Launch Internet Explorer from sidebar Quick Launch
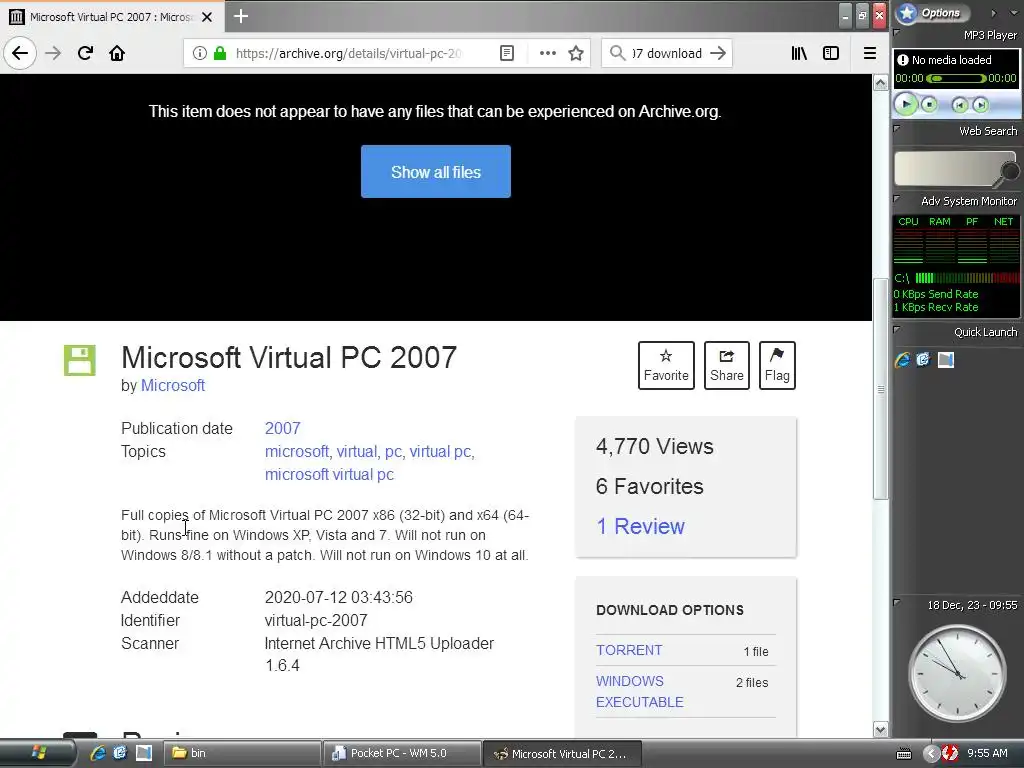Image resolution: width=1024 pixels, height=768 pixels. [x=903, y=360]
